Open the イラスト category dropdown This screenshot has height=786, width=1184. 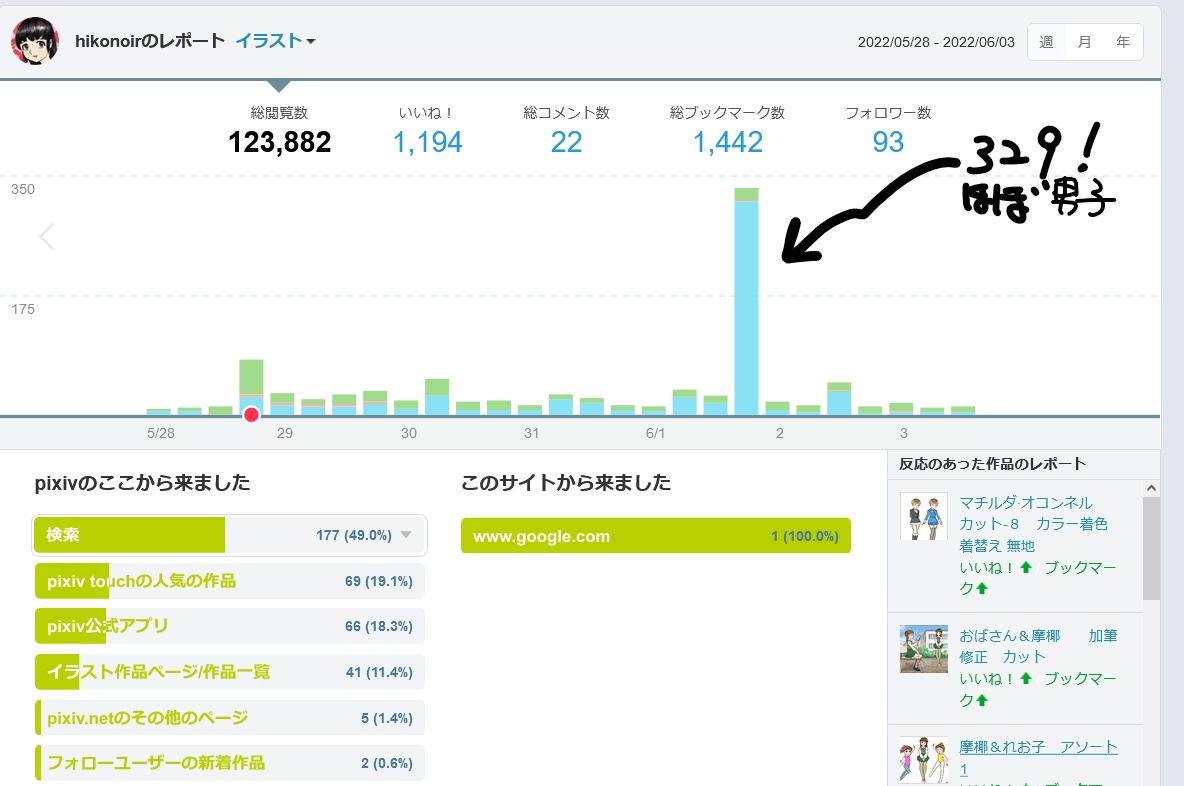click(x=276, y=41)
